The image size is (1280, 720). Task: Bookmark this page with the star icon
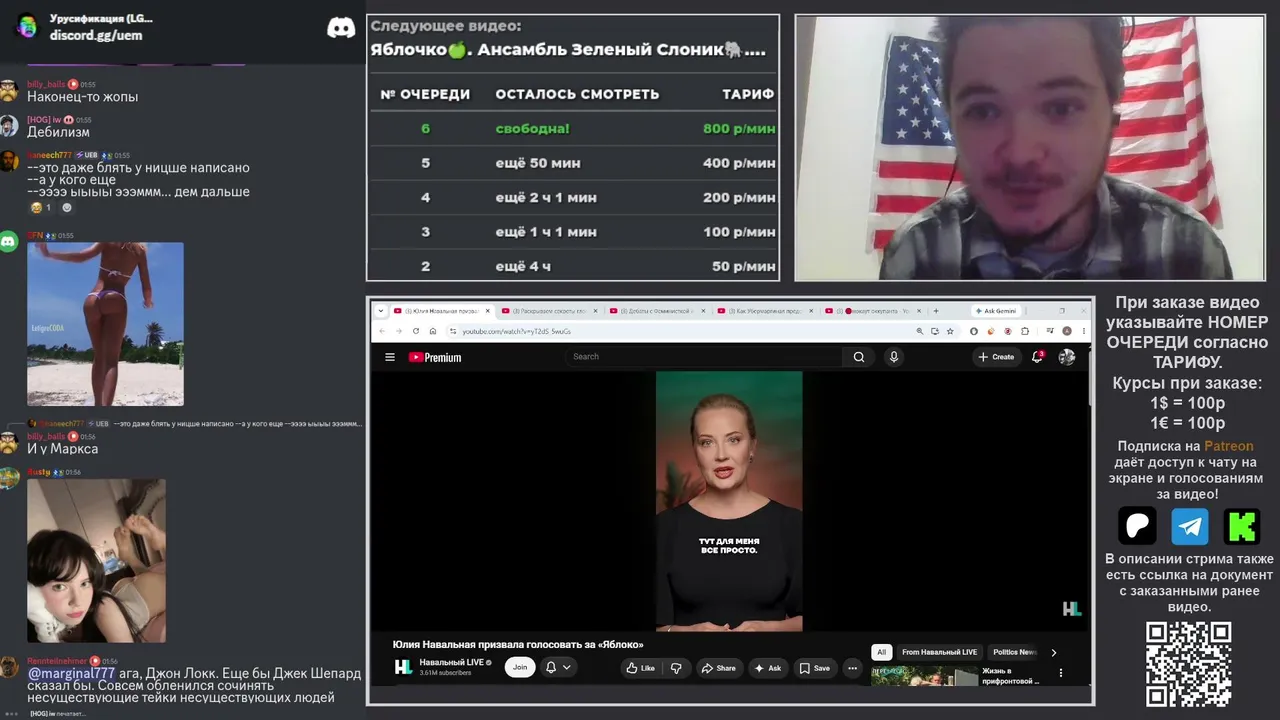949,331
